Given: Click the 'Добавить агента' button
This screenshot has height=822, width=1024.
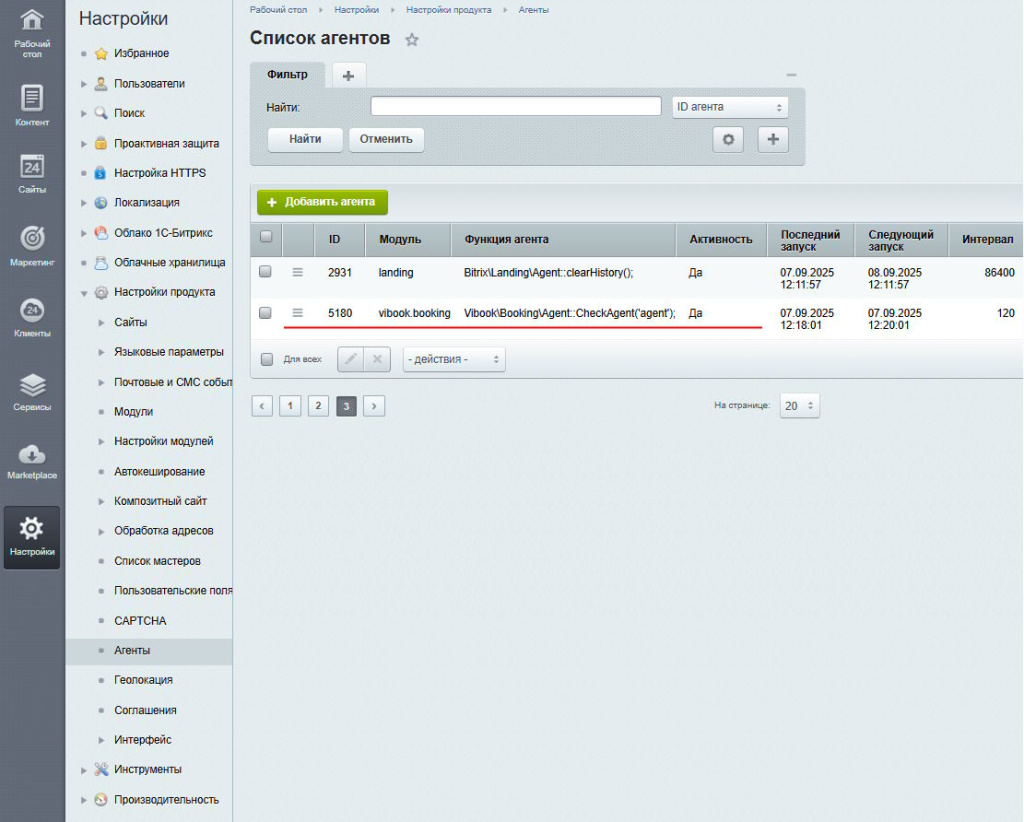Looking at the screenshot, I should coord(322,202).
